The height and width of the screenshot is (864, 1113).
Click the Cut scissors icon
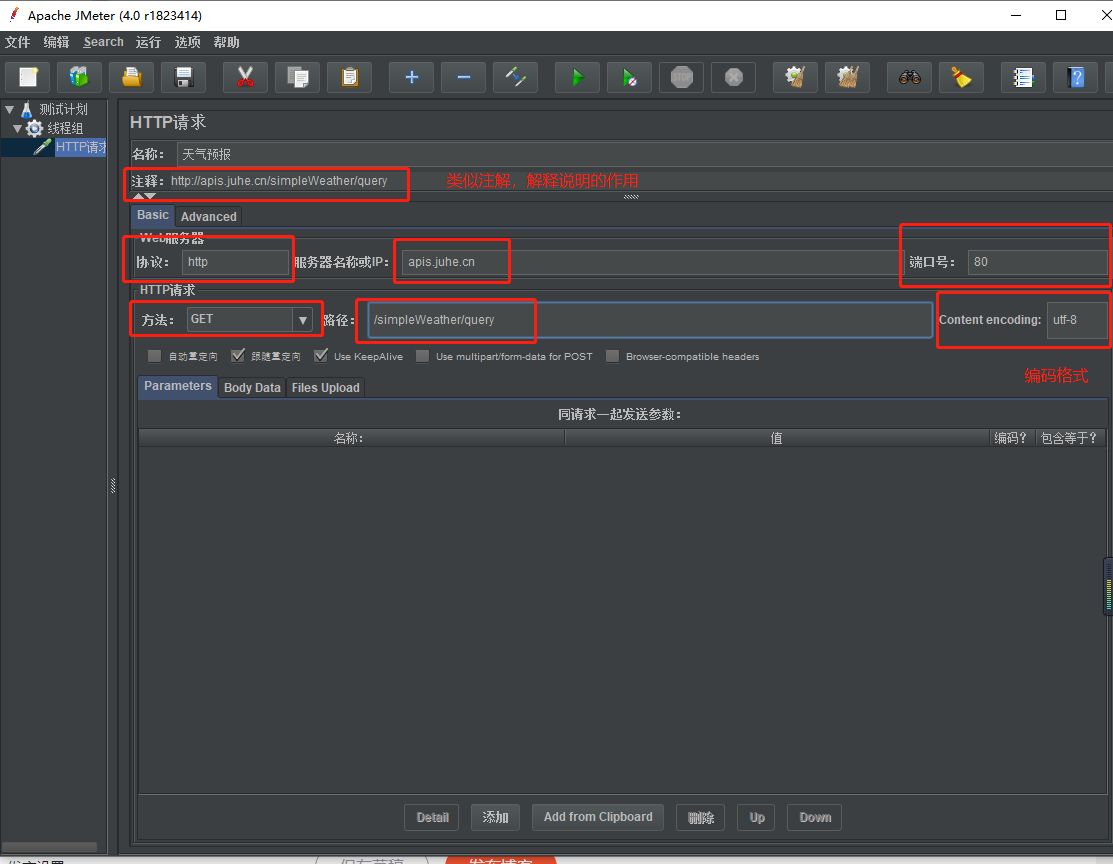245,77
